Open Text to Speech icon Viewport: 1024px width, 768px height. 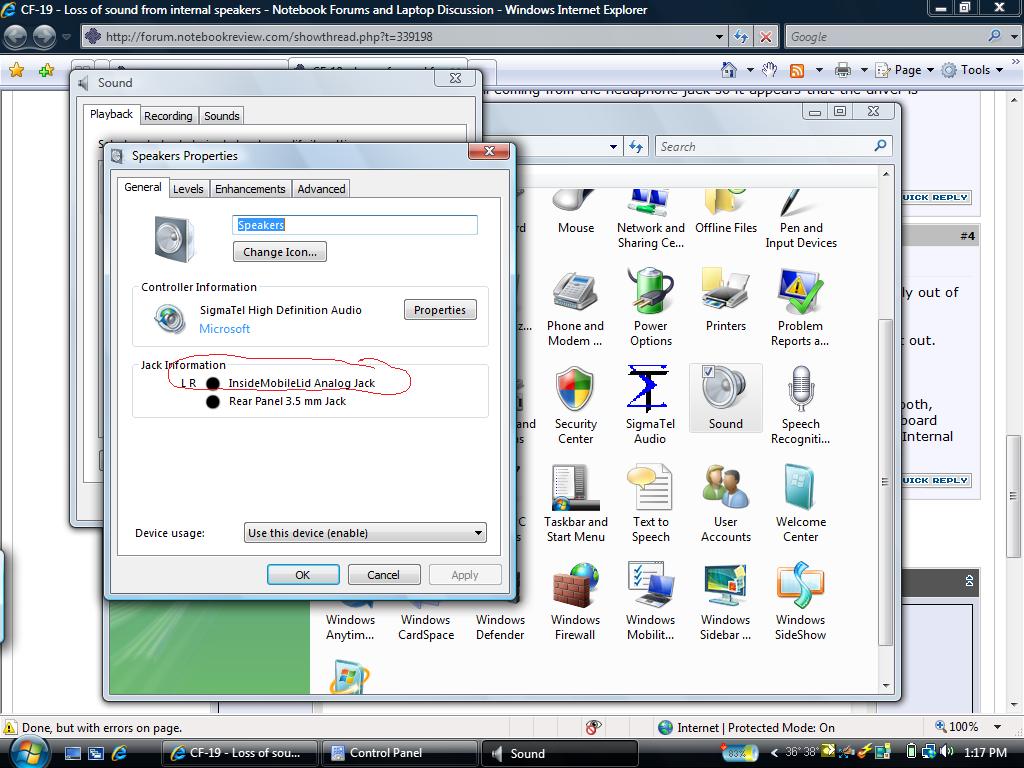click(x=650, y=503)
